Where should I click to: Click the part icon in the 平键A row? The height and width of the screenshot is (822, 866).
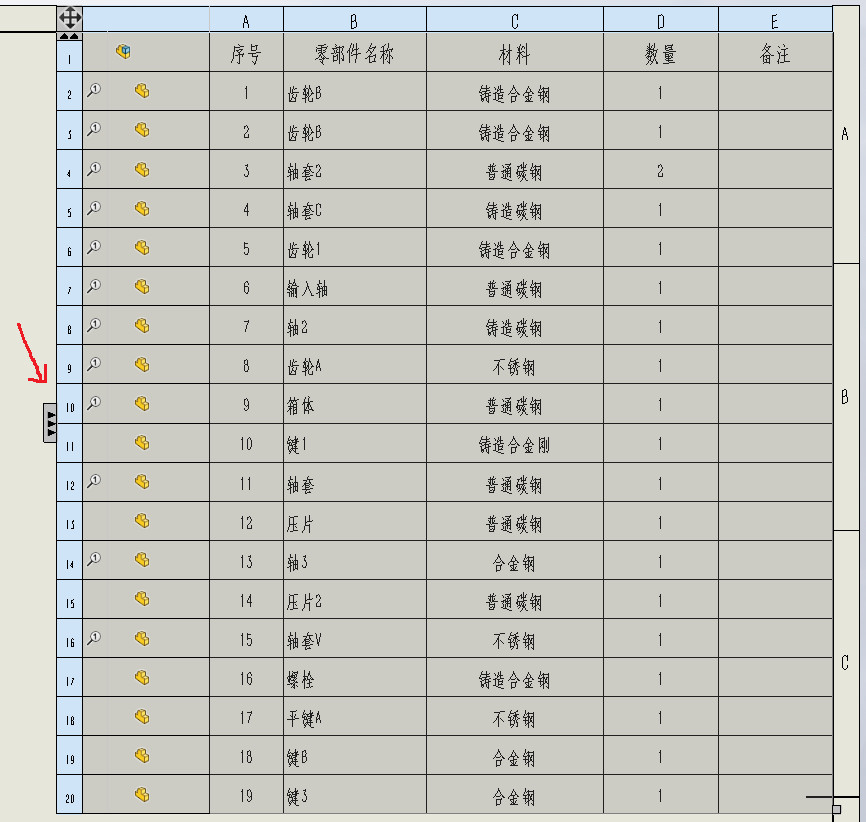tap(142, 716)
